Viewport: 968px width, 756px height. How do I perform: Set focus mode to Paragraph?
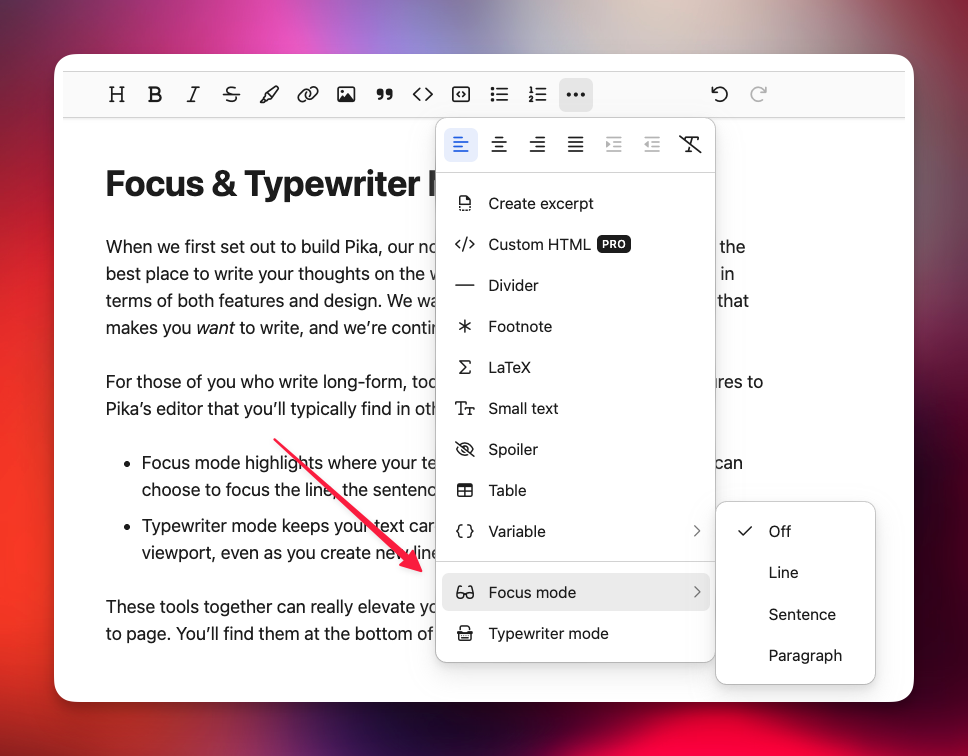pos(795,655)
